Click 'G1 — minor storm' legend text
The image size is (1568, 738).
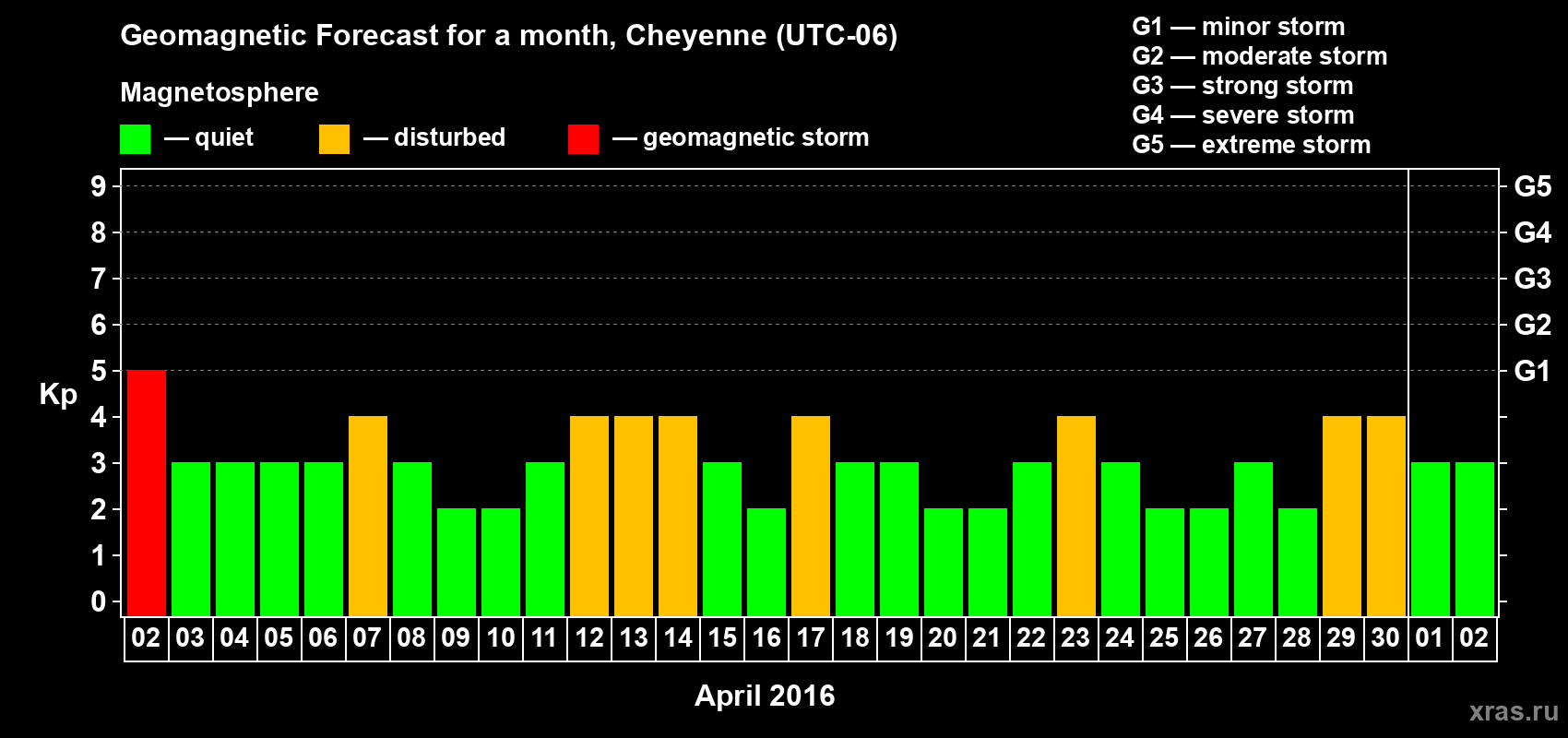click(1239, 27)
